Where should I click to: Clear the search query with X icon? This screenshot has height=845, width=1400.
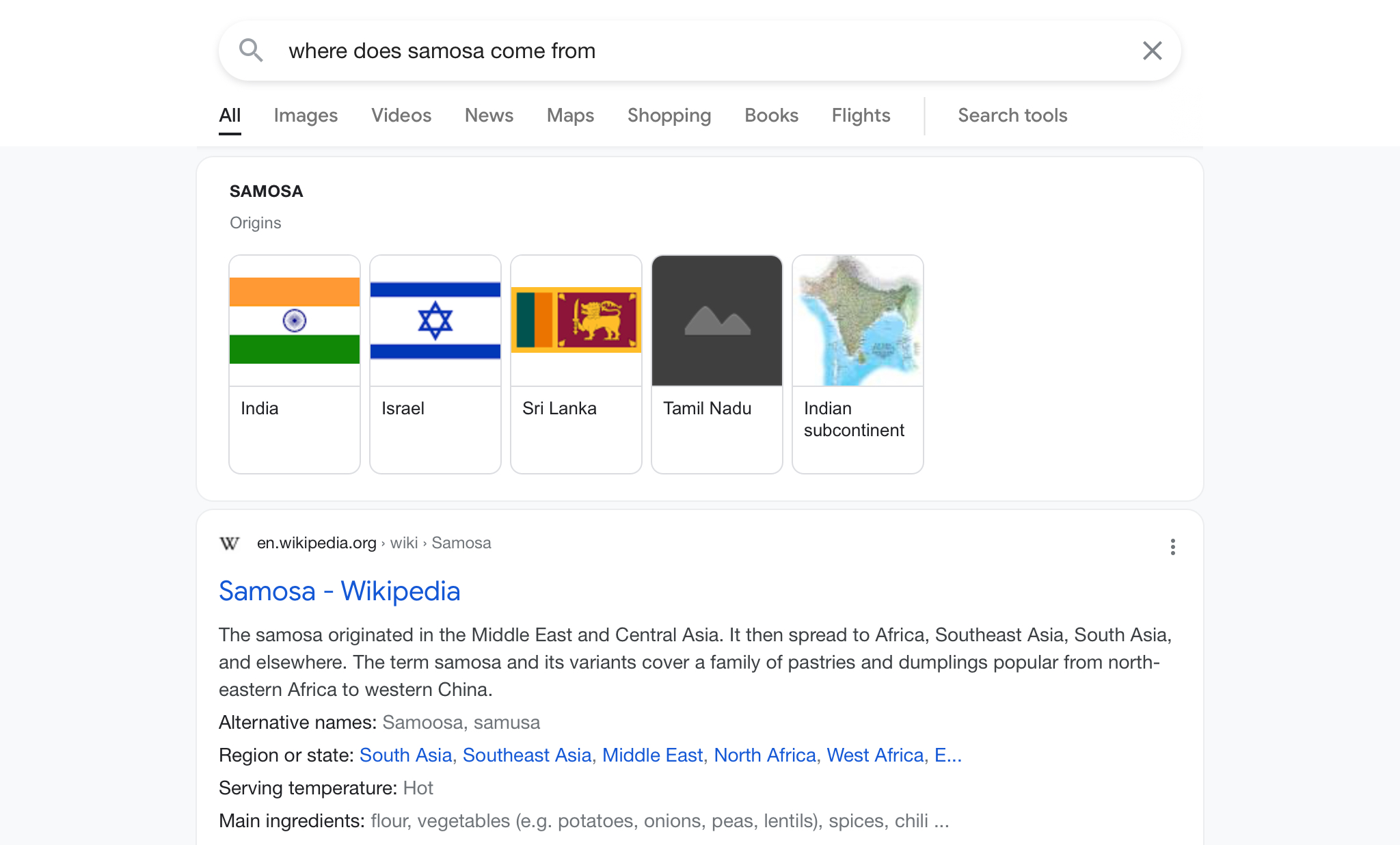coord(1152,51)
